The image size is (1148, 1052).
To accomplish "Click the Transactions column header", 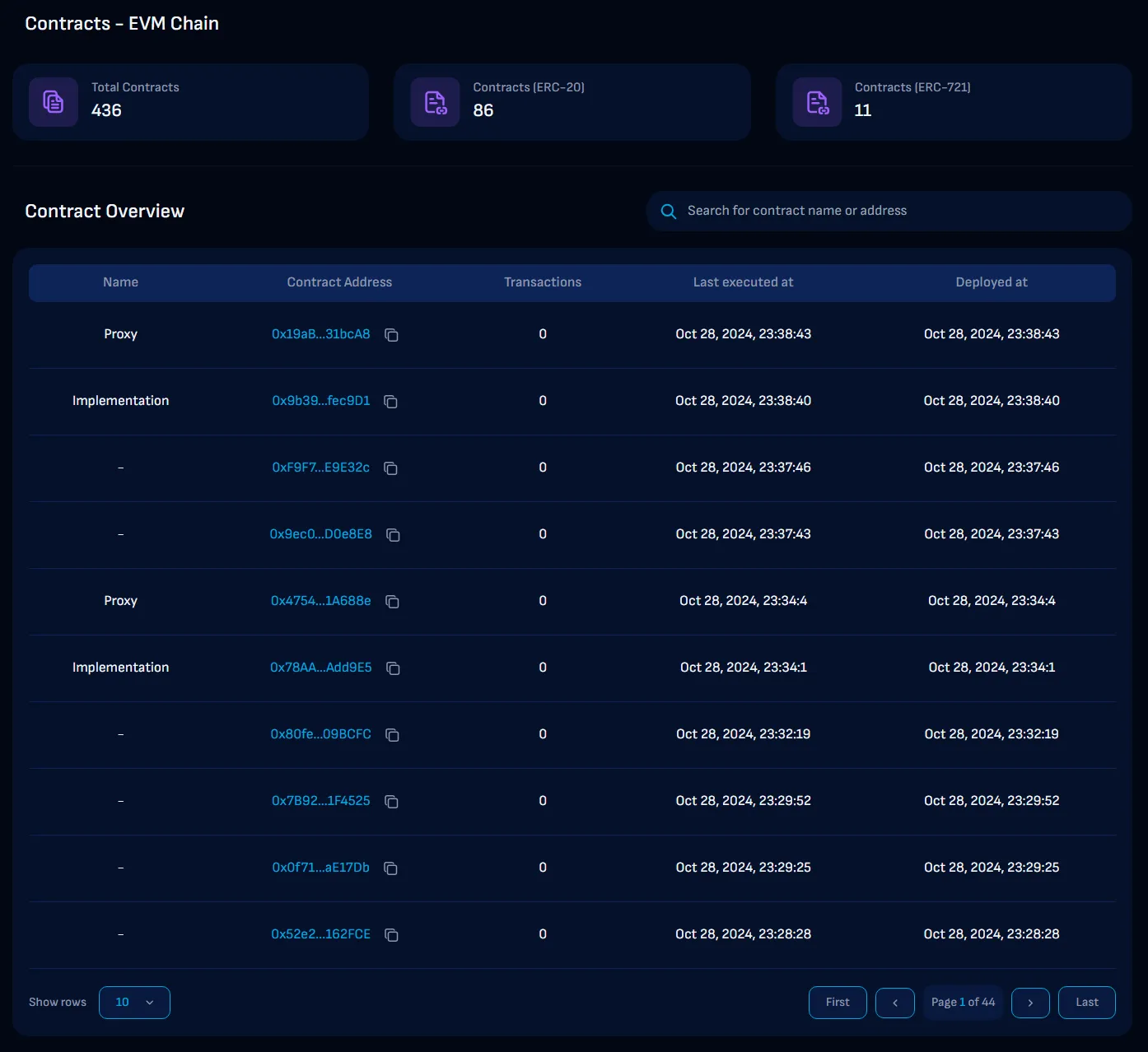I will pos(543,282).
